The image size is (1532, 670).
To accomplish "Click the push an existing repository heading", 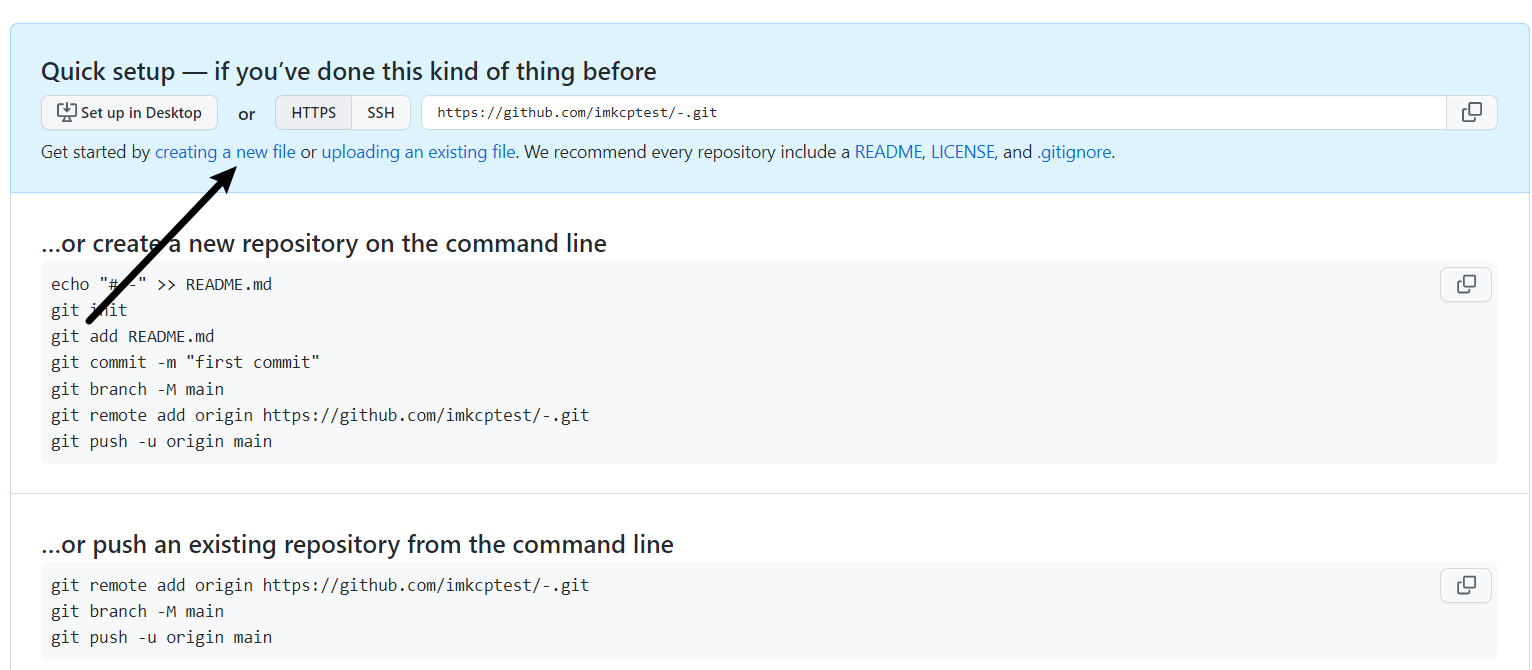I will 357,545.
